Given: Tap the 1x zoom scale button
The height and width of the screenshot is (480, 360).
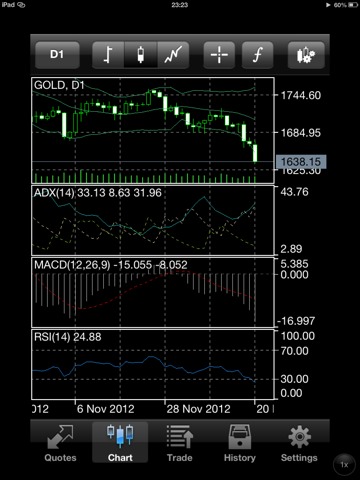Looking at the screenshot, I should 344,464.
